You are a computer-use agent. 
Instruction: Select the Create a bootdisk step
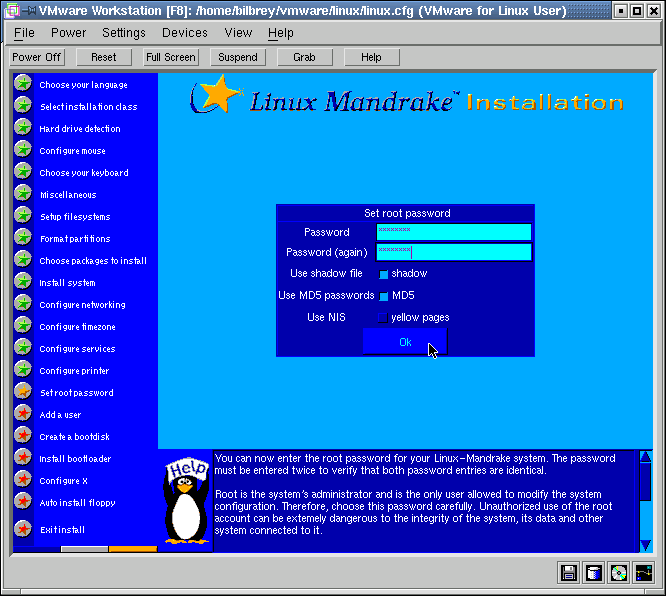(x=75, y=437)
